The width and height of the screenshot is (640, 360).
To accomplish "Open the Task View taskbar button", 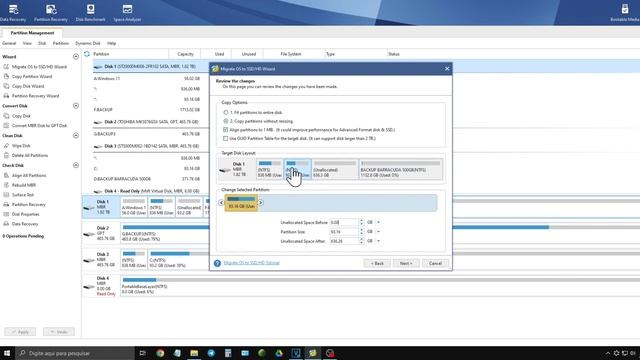I will [142, 353].
